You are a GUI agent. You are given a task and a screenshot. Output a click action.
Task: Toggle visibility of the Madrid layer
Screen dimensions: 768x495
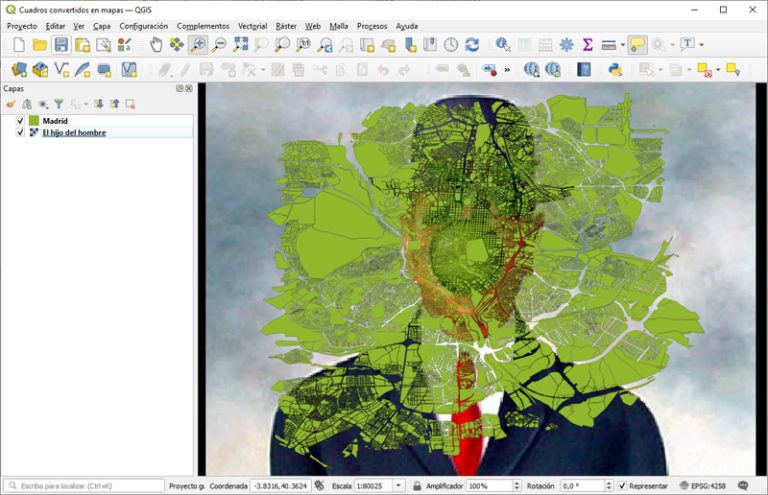[20, 121]
